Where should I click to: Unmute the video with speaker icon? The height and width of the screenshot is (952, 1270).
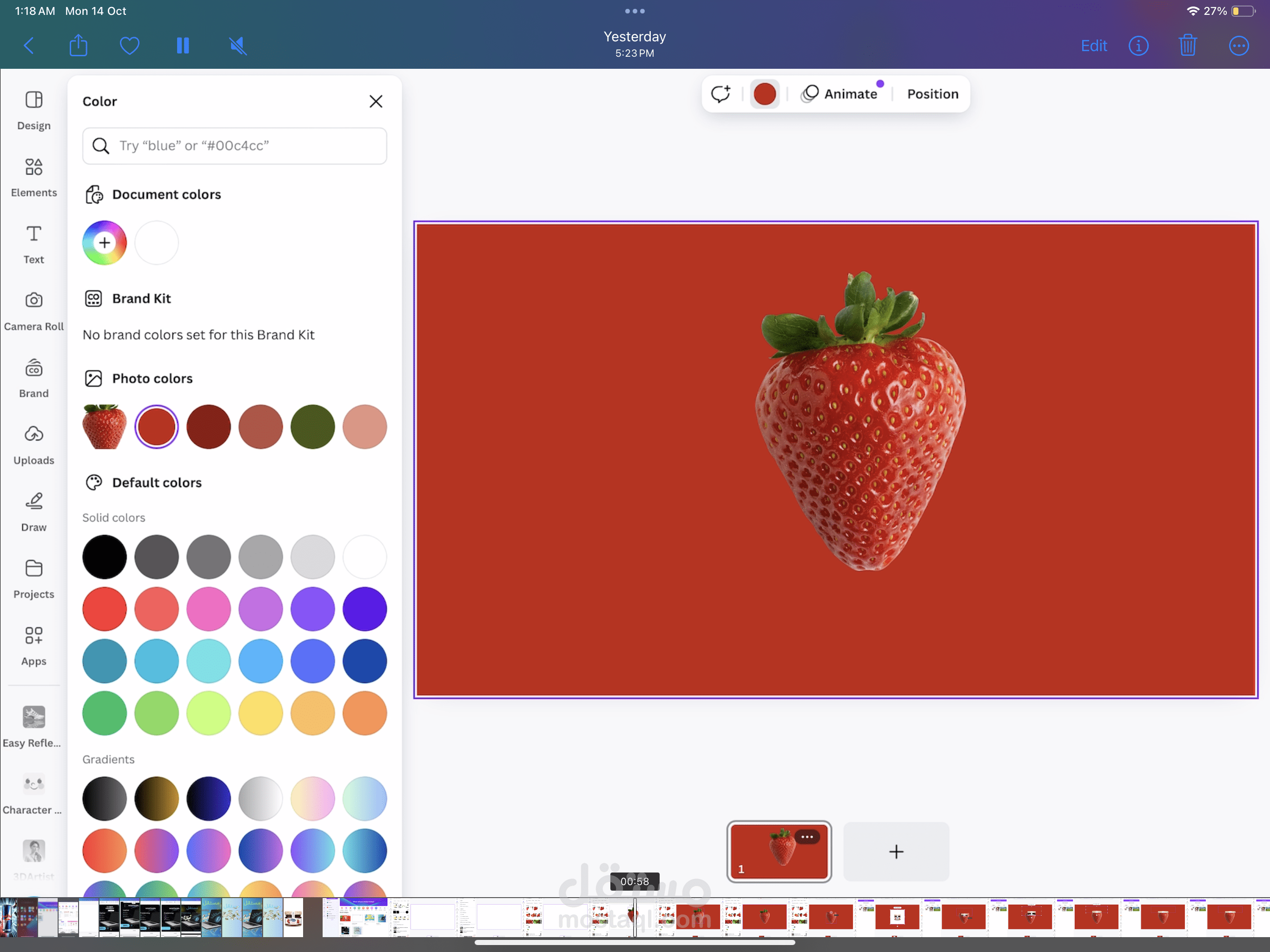click(238, 46)
